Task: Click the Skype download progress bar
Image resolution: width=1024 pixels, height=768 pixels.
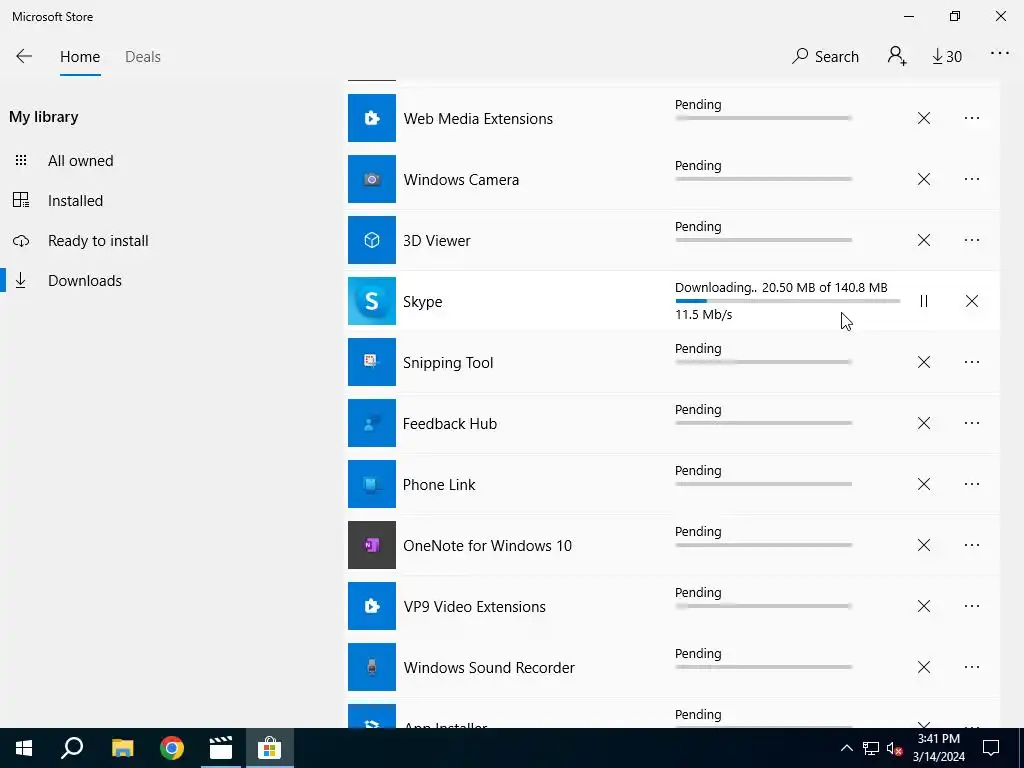Action: point(788,301)
